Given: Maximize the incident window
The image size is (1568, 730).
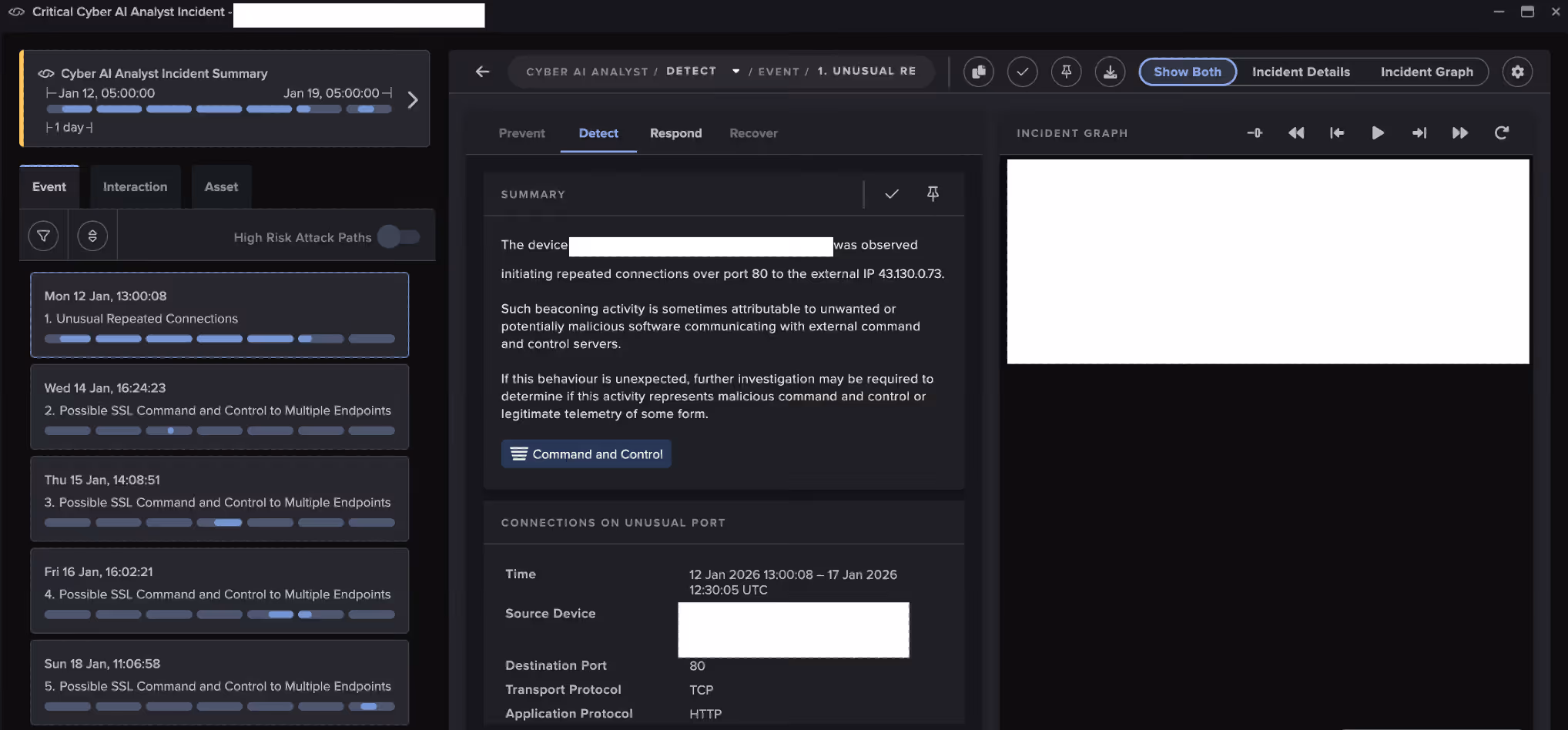Looking at the screenshot, I should [x=1527, y=12].
